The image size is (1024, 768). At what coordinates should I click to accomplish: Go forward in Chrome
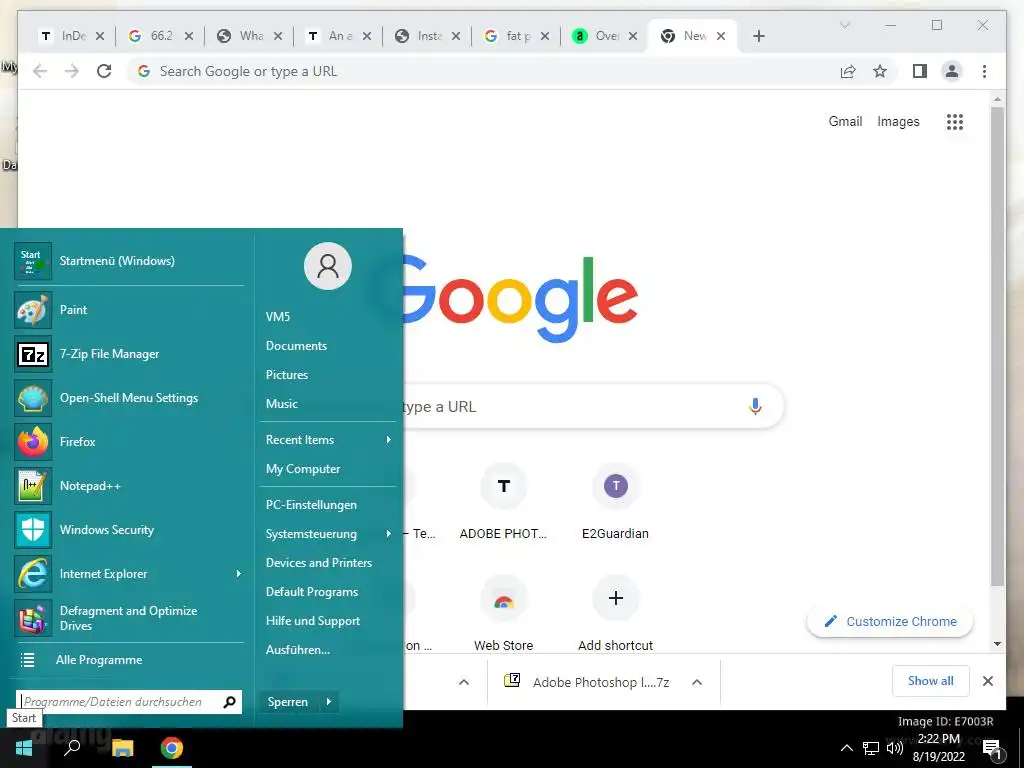(x=72, y=71)
